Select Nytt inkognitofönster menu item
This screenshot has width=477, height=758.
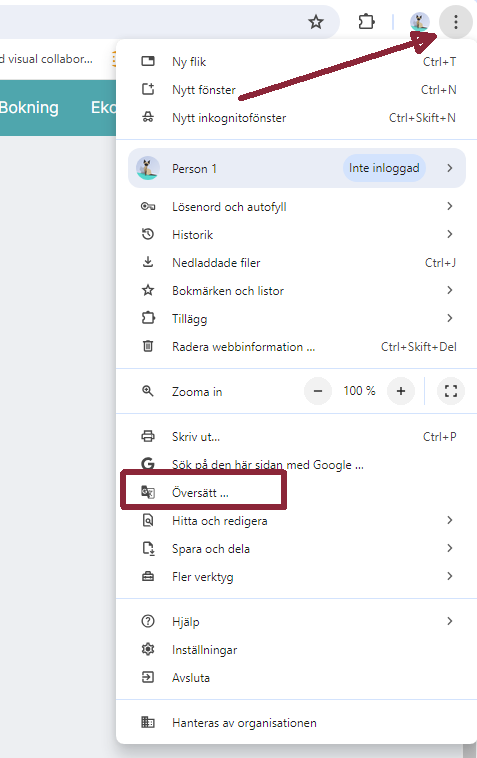pos(297,117)
